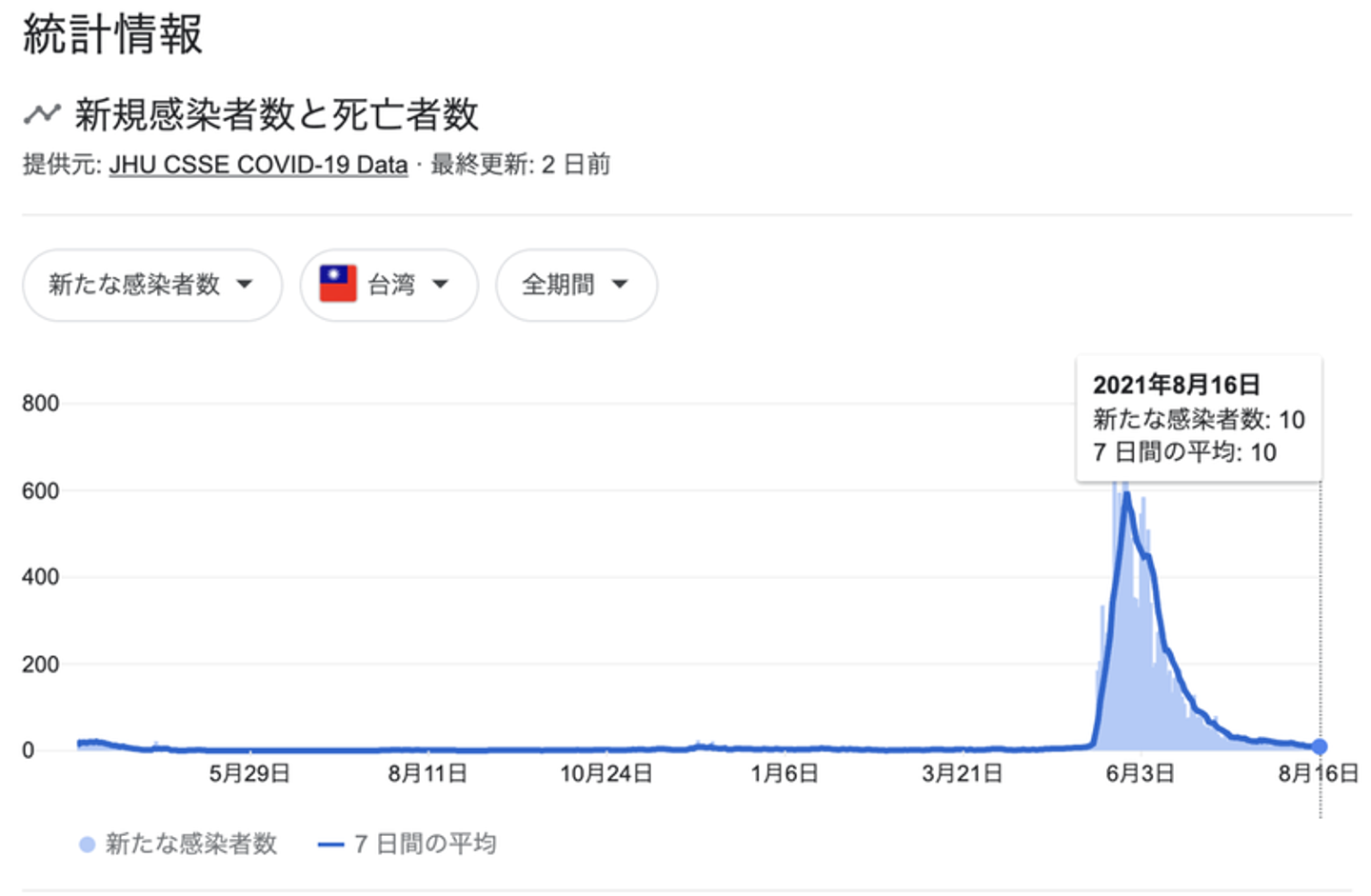Viewport: 1371px width, 896px height.
Task: Click the 5月29日 x-axis label
Action: [249, 773]
